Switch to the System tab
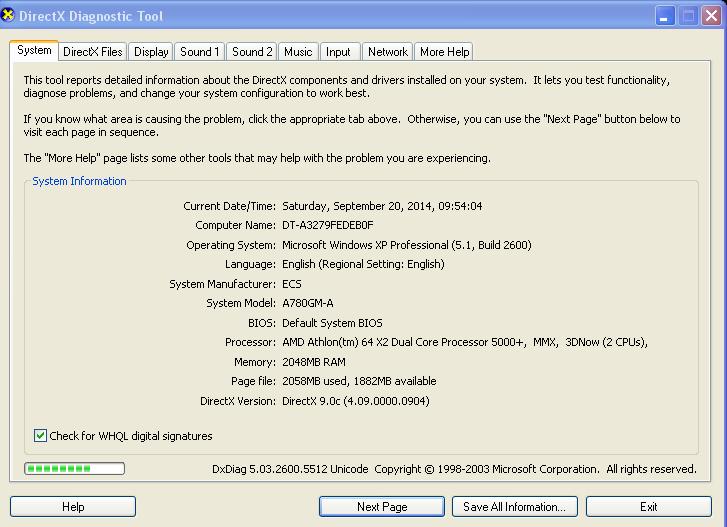Viewport: 727px width, 527px height. (34, 51)
